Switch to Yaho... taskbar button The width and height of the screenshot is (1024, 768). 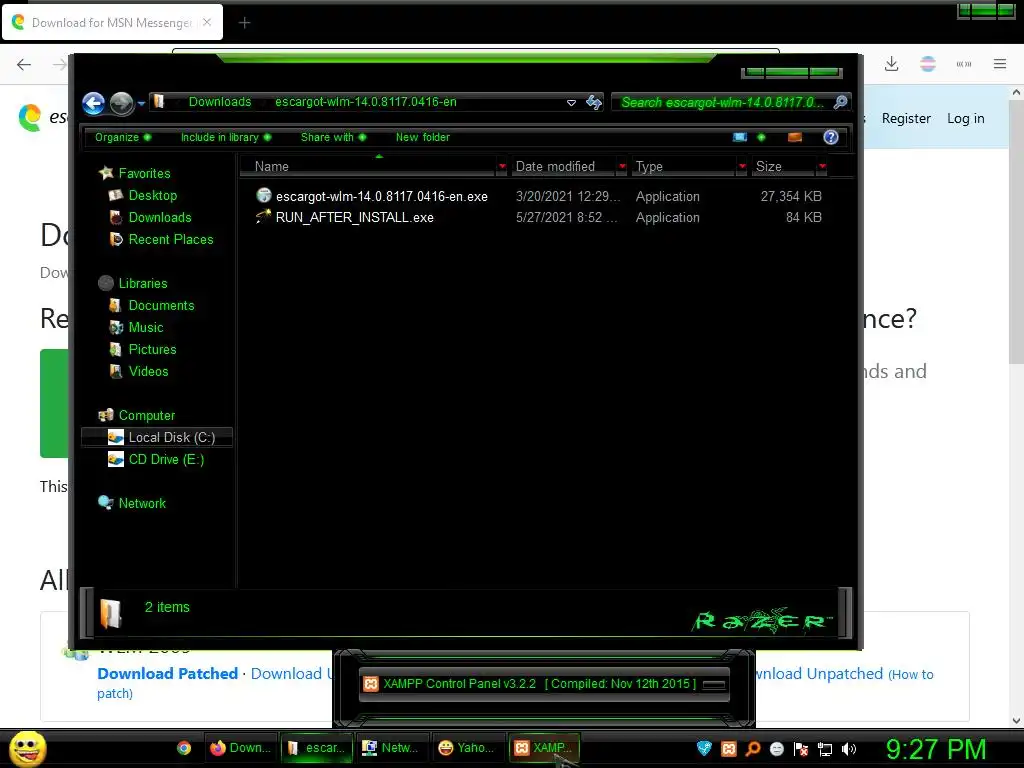pyautogui.click(x=466, y=748)
